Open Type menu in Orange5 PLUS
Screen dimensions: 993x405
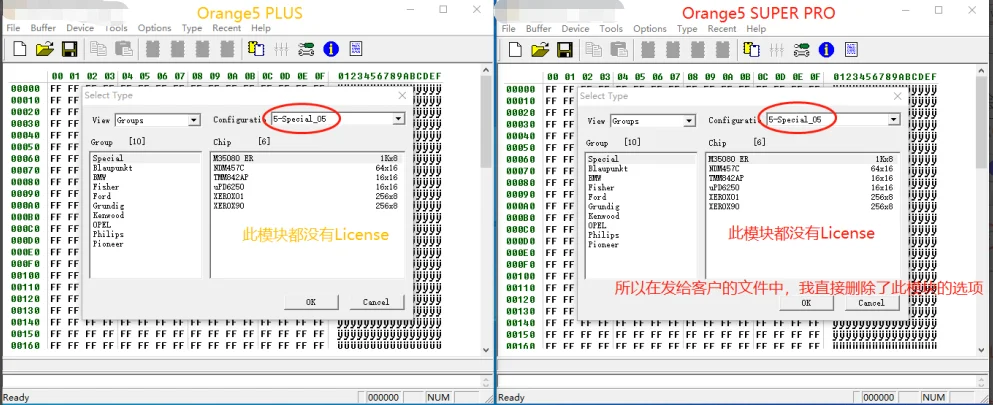tap(191, 28)
